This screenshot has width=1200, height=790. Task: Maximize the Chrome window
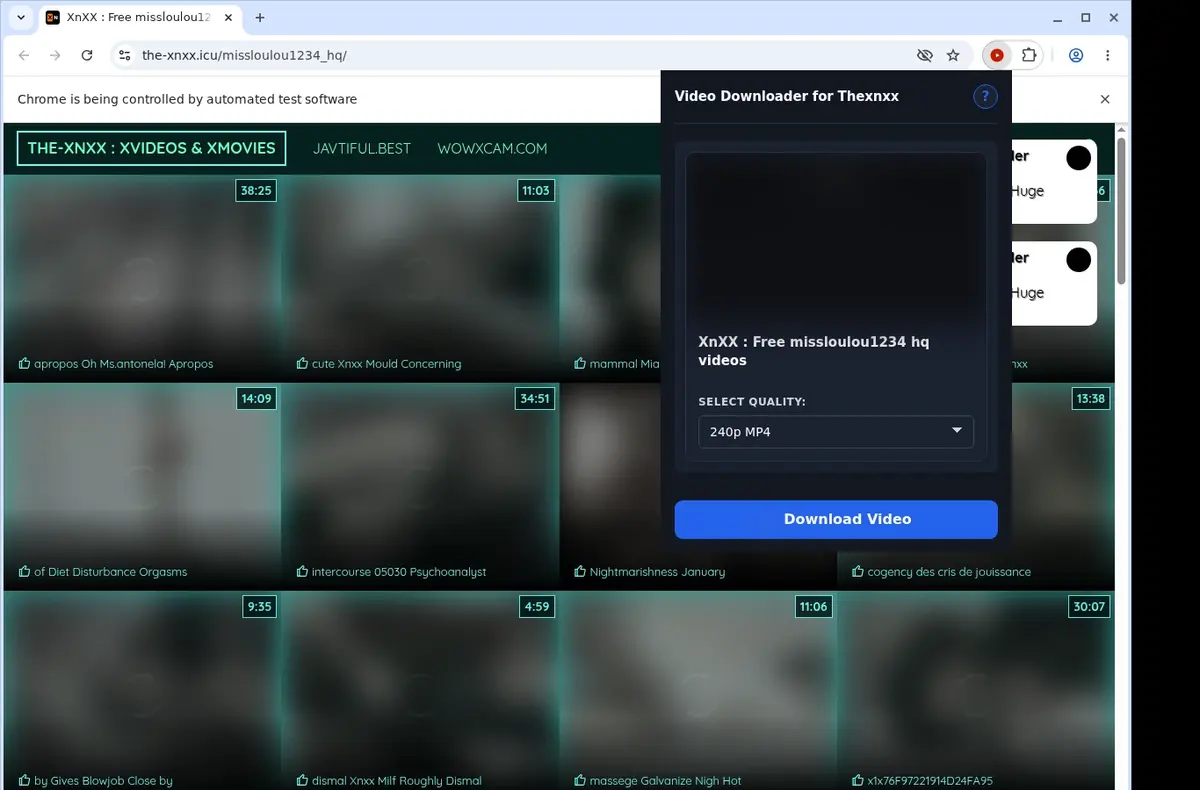(x=1086, y=18)
